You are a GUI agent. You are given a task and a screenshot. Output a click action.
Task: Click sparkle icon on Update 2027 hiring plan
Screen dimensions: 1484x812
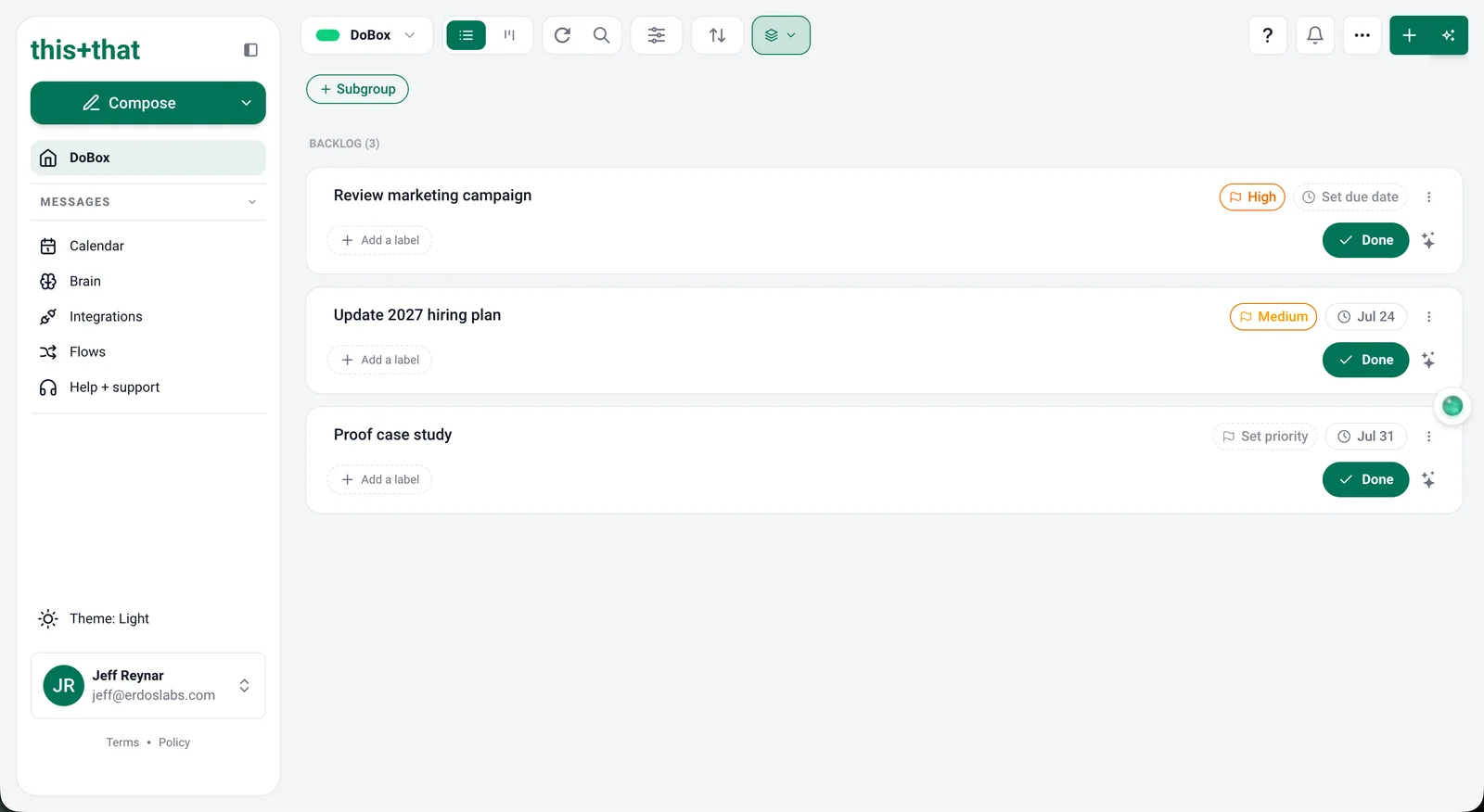[x=1428, y=360]
